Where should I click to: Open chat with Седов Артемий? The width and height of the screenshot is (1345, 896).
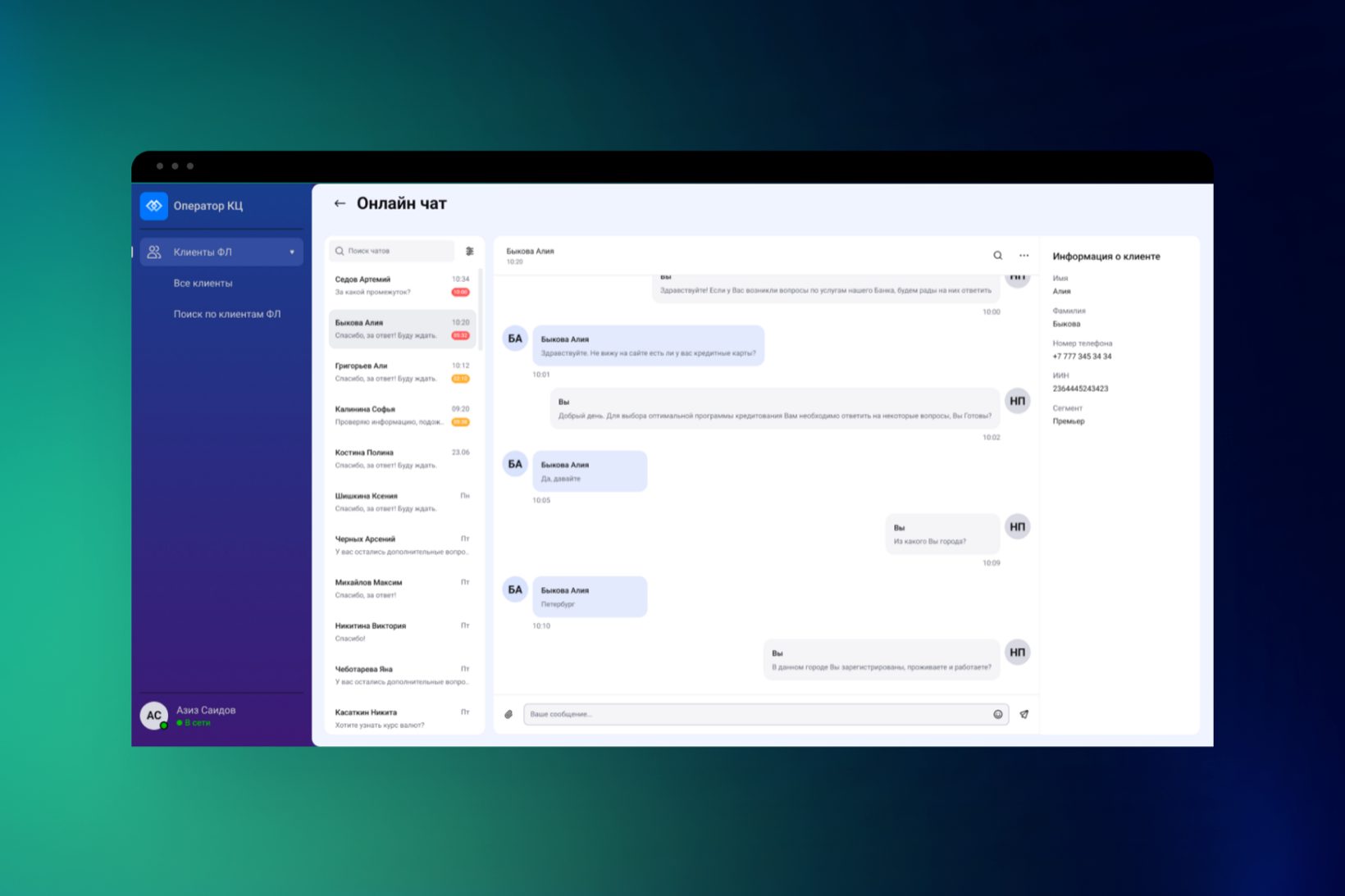[402, 285]
